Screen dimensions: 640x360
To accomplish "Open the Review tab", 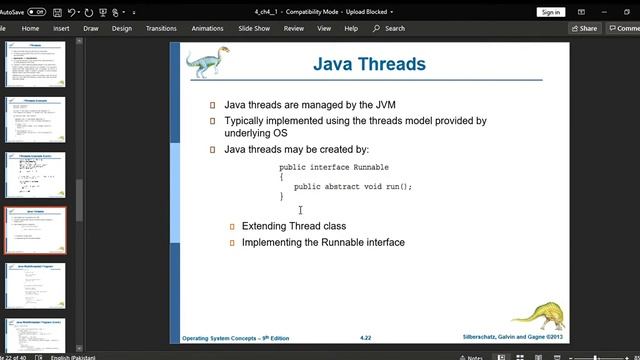I will click(294, 28).
